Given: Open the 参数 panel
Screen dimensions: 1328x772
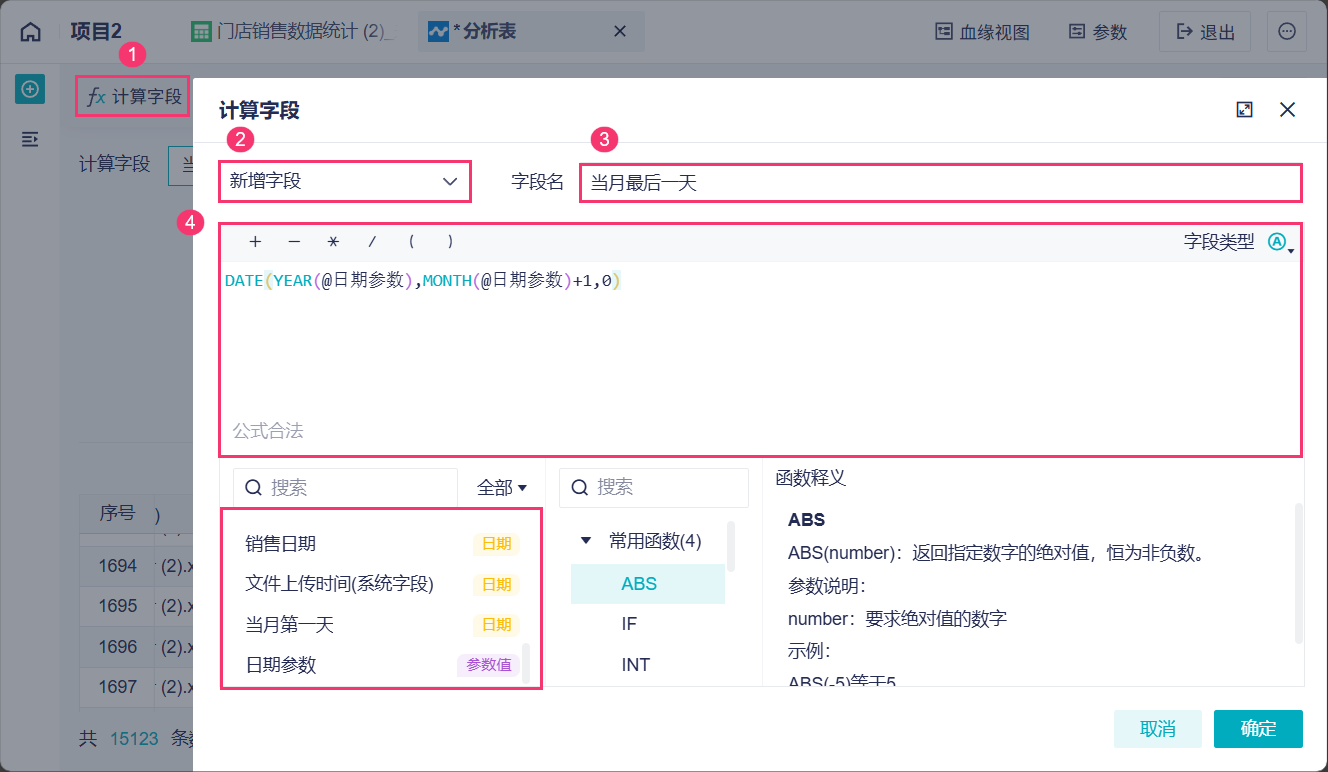Looking at the screenshot, I should pyautogui.click(x=1098, y=32).
